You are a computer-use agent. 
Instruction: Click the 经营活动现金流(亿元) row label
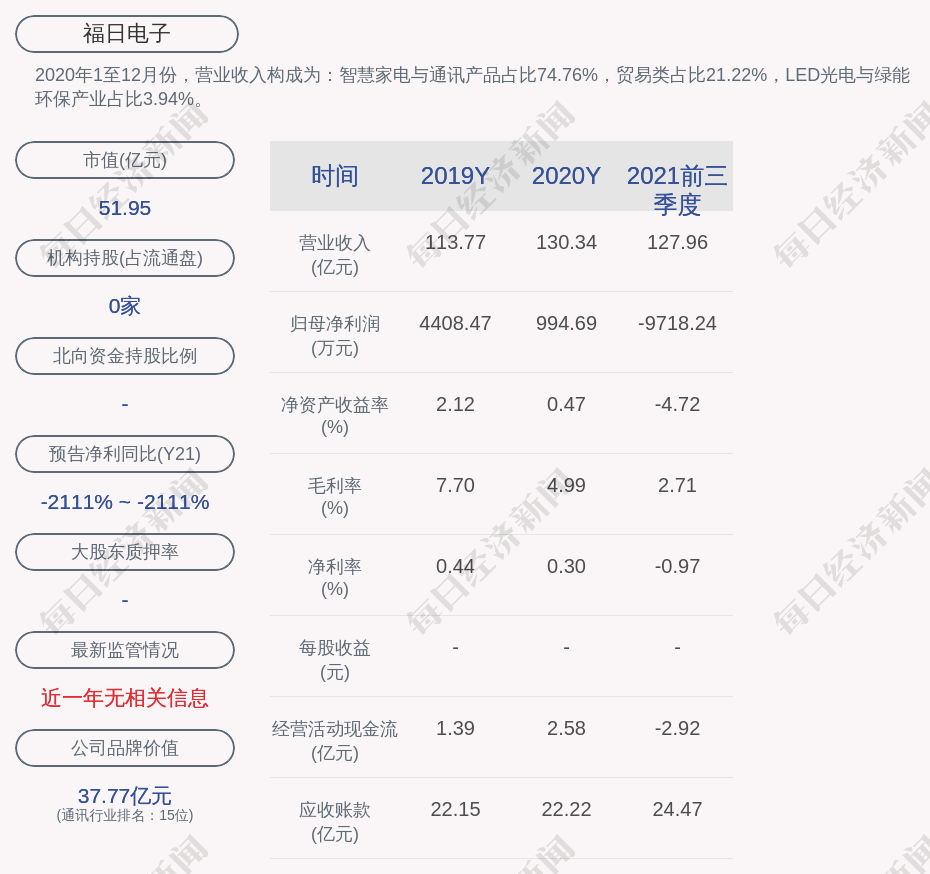pos(335,741)
